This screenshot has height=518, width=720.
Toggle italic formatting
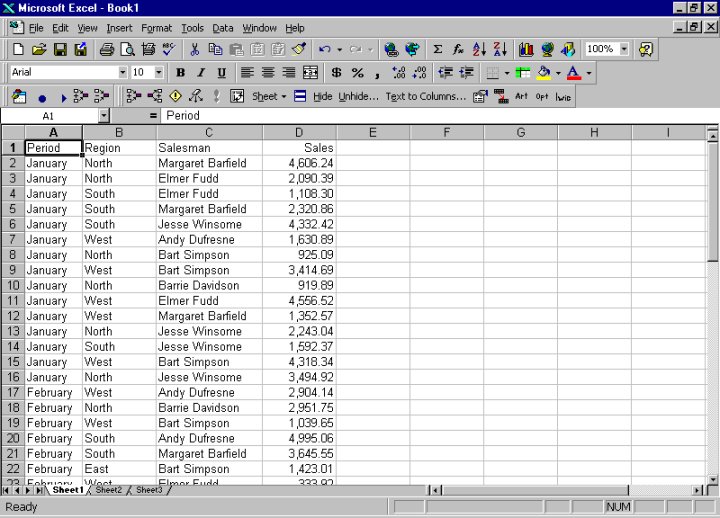tap(201, 73)
